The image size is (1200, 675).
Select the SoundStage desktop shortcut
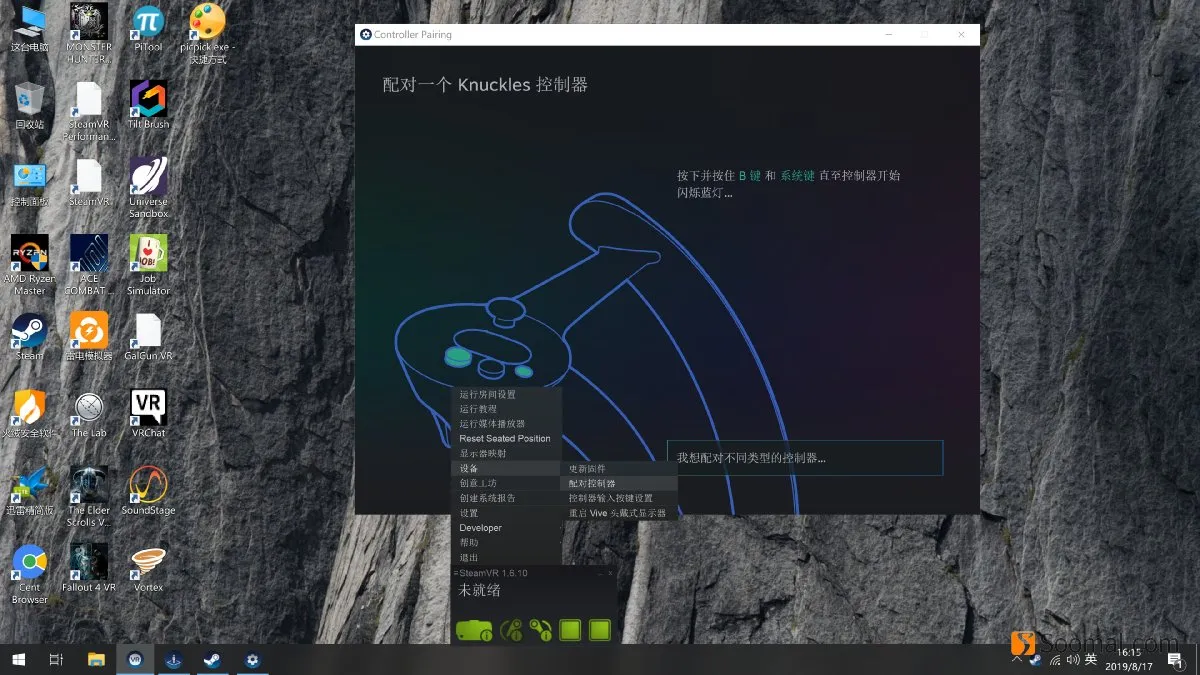click(148, 491)
